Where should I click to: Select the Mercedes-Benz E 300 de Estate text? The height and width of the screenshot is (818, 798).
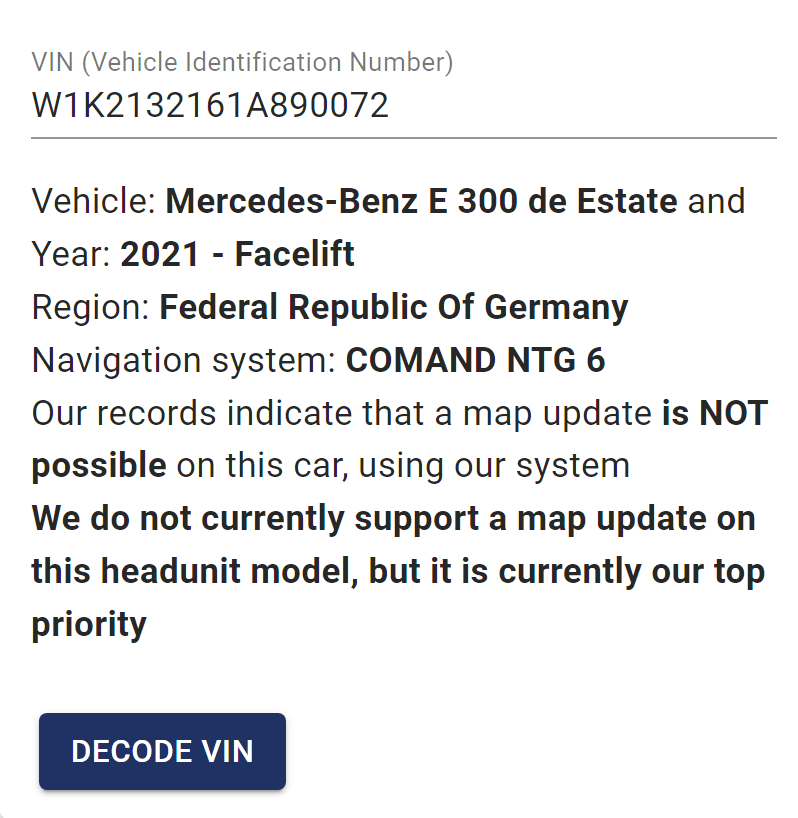click(x=421, y=201)
